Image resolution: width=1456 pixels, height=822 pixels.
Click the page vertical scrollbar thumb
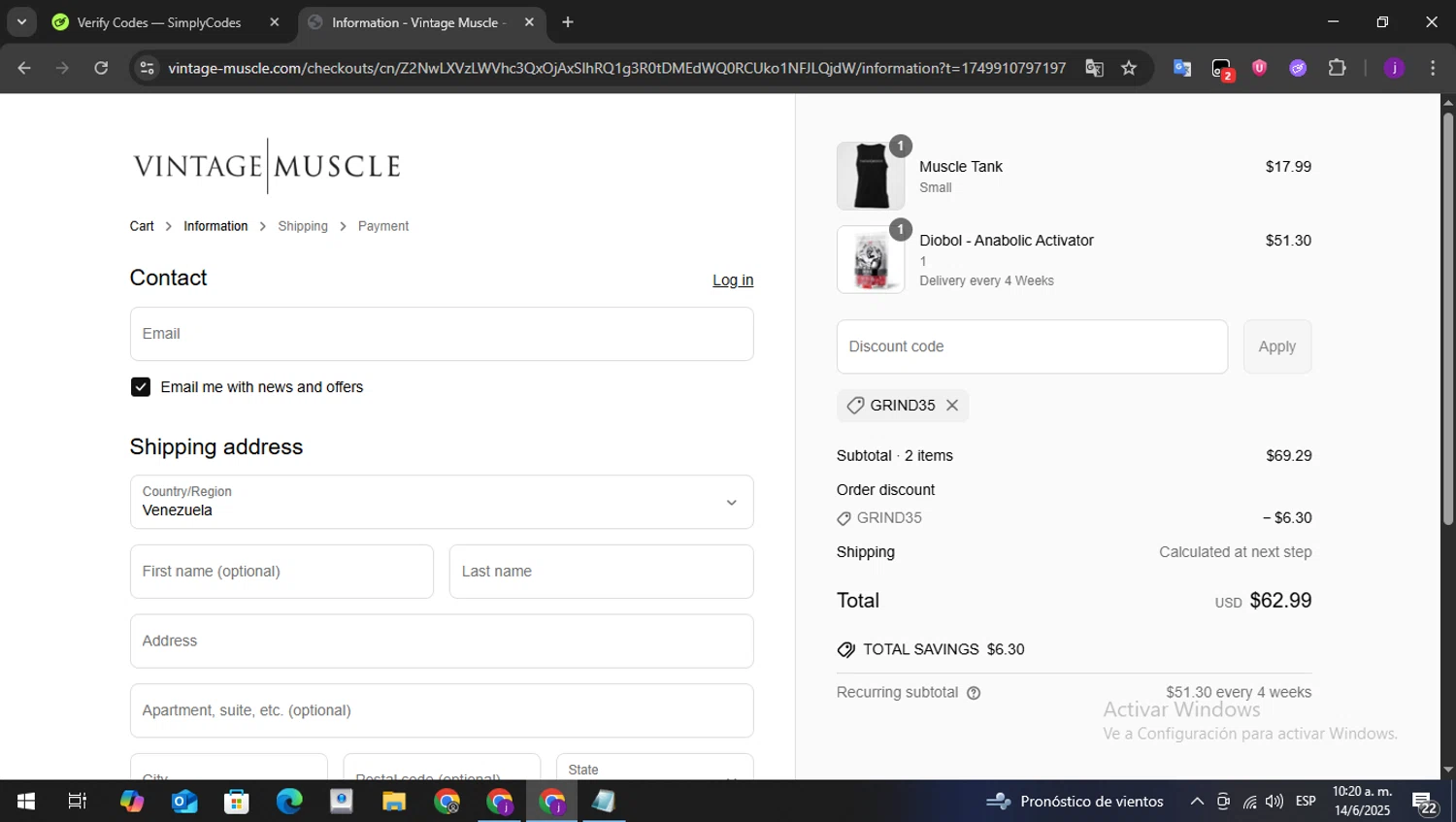[x=1448, y=318]
